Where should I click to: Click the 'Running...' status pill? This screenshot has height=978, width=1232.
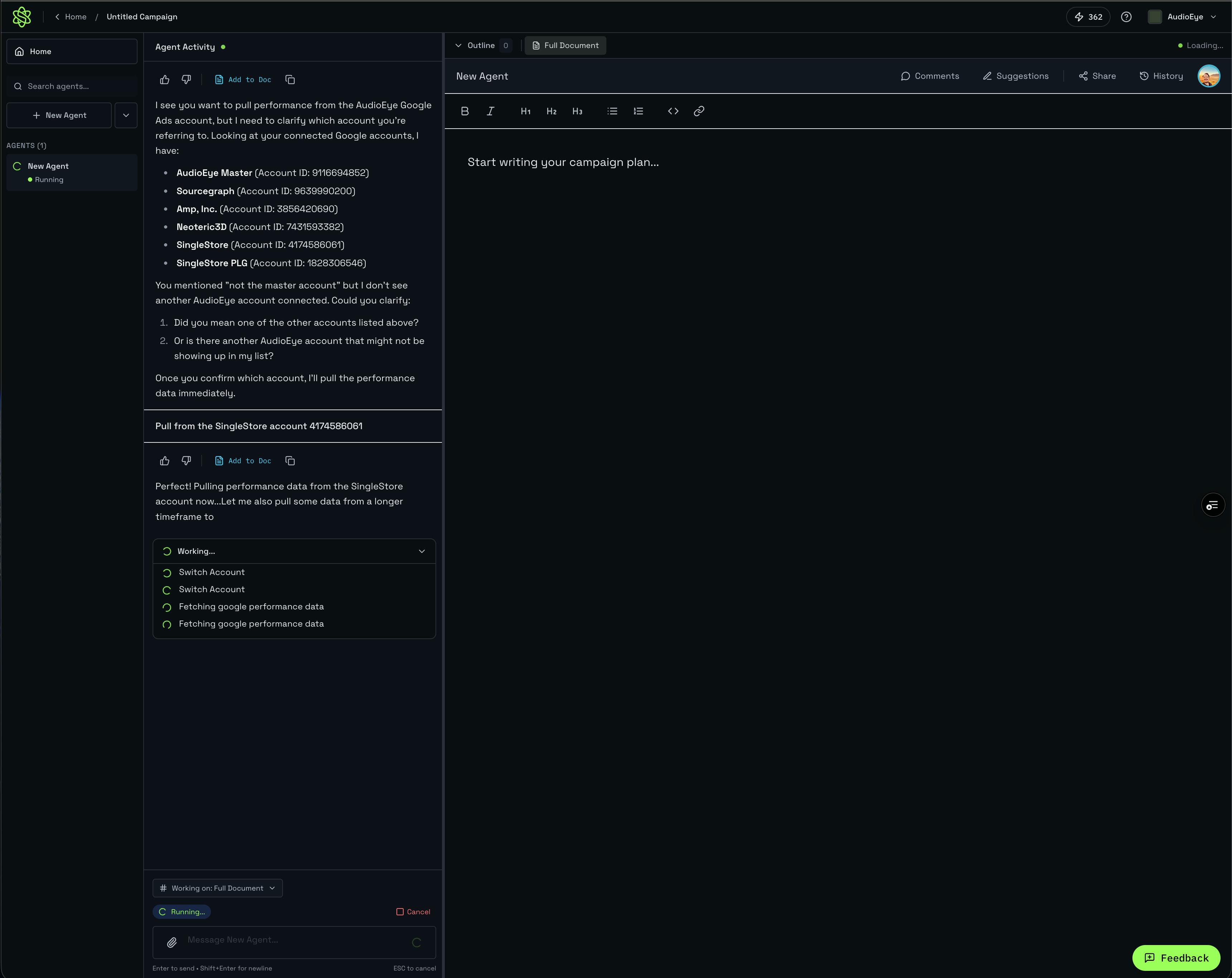tap(182, 912)
